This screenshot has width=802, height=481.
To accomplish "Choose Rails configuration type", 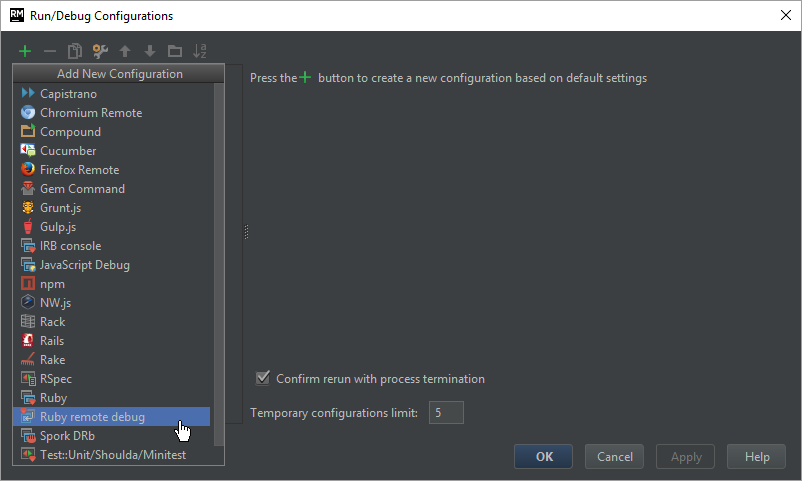I will 52,341.
